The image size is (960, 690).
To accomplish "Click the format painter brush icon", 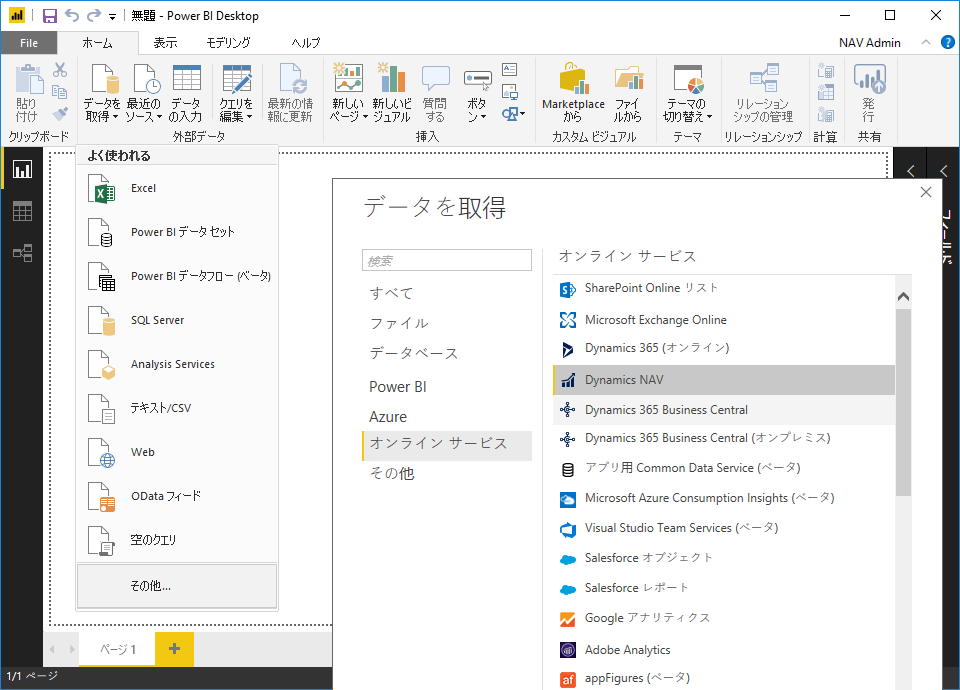I will point(59,114).
